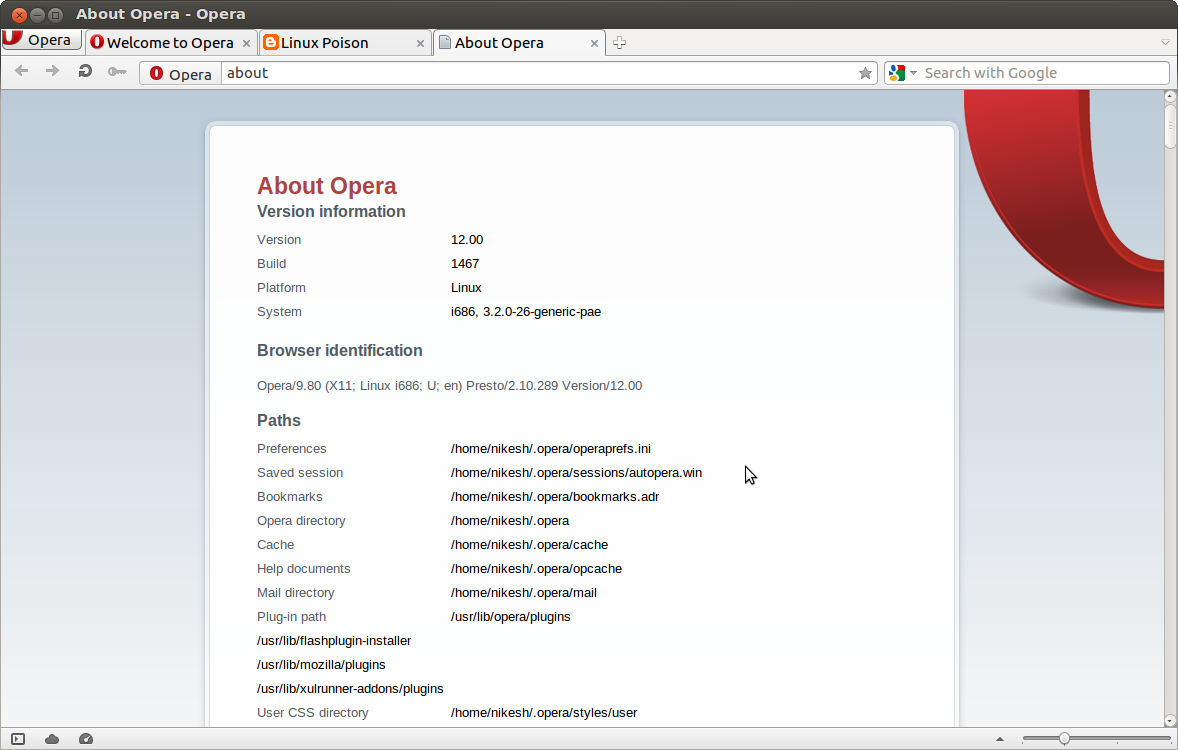1178x750 pixels.
Task: Expand the tab list with the right-edge chevron
Action: pyautogui.click(x=1164, y=42)
